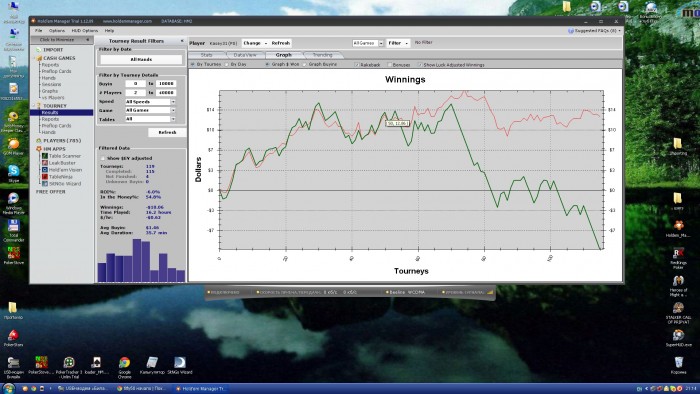This screenshot has width=700, height=394.
Task: Select Graph Buyins radio button
Action: point(305,65)
